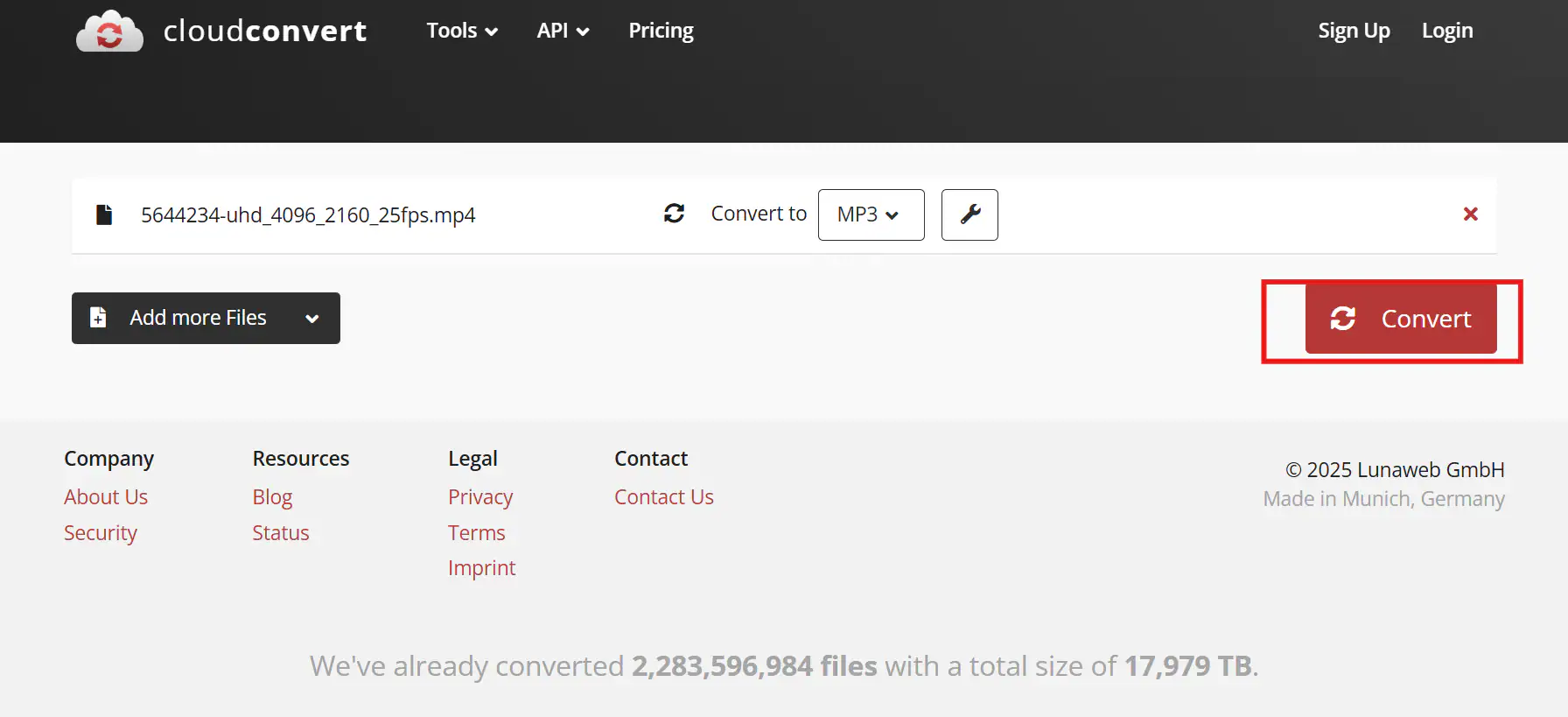The width and height of the screenshot is (1568, 717).
Task: Expand the API menu
Action: pyautogui.click(x=563, y=31)
